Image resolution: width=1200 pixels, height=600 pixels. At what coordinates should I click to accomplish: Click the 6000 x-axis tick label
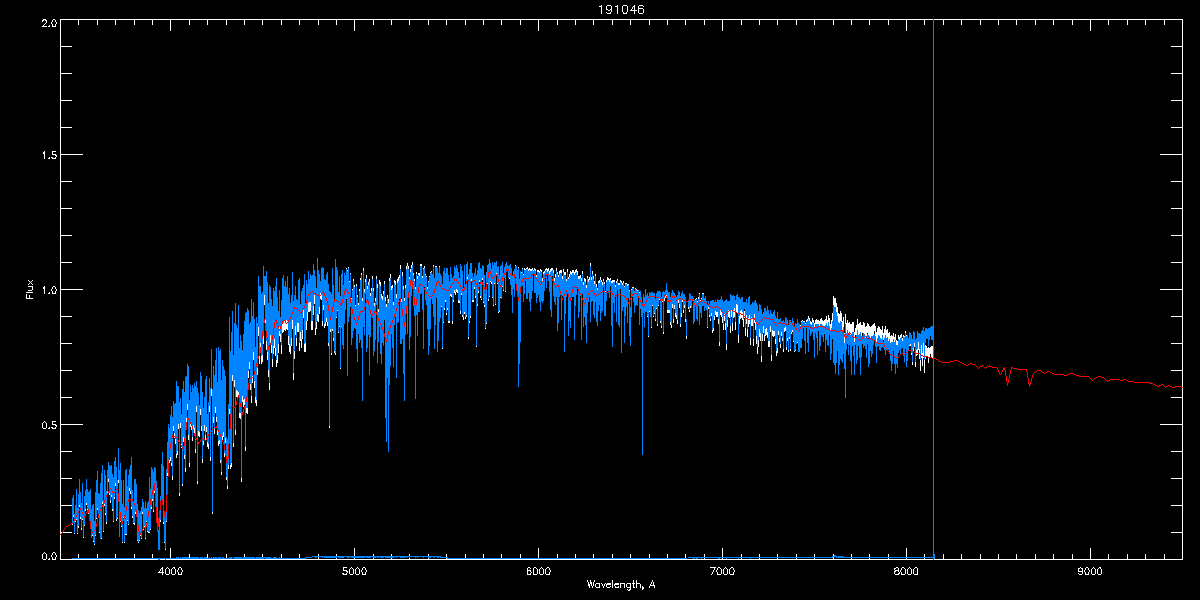pos(538,572)
